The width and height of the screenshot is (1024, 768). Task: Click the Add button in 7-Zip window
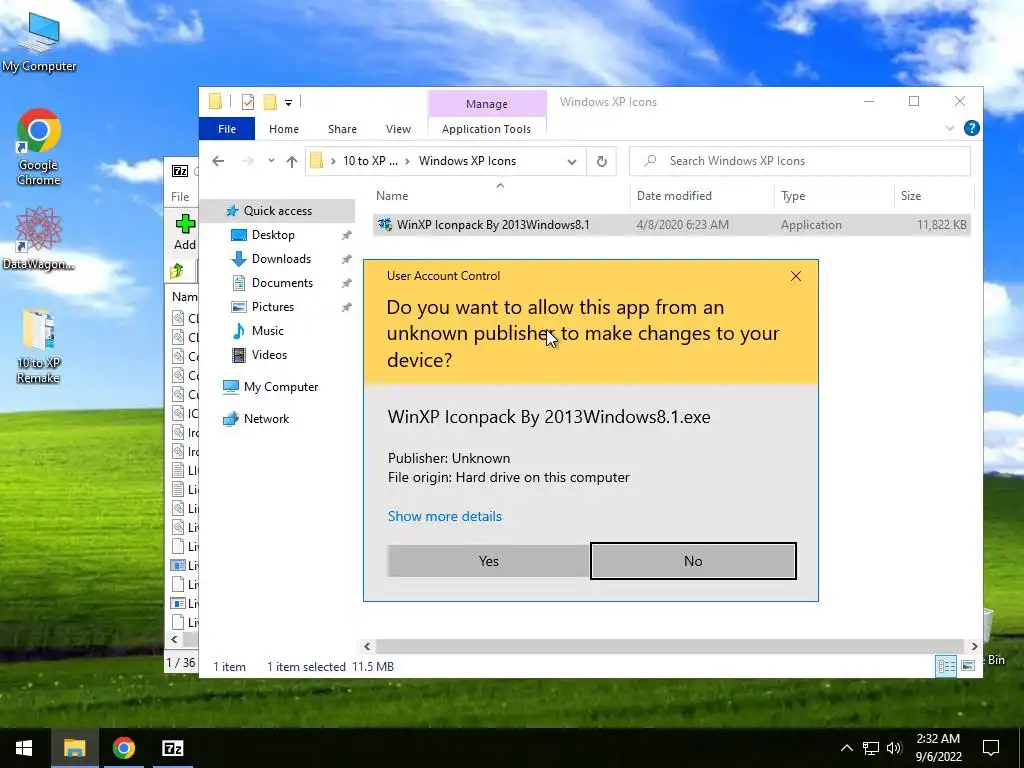tap(185, 232)
